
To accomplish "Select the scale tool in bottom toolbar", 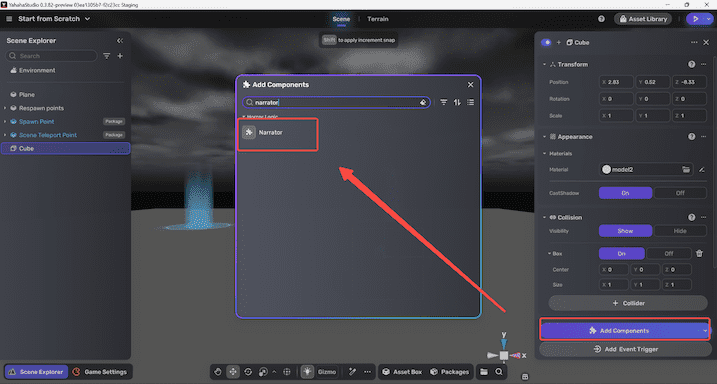I will coord(263,372).
